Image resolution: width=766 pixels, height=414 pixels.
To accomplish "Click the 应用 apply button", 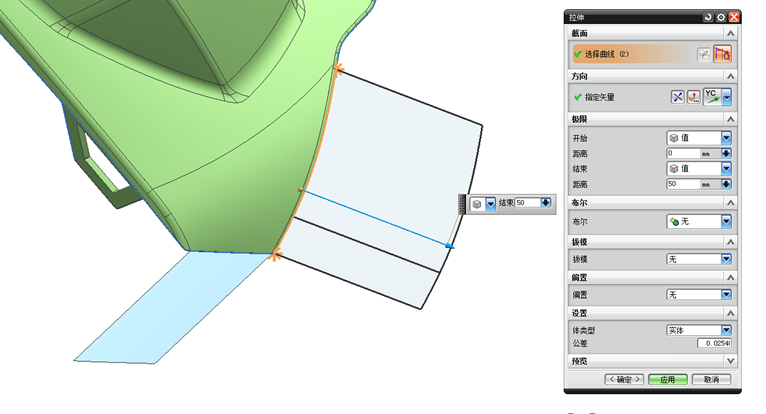I will click(x=668, y=379).
